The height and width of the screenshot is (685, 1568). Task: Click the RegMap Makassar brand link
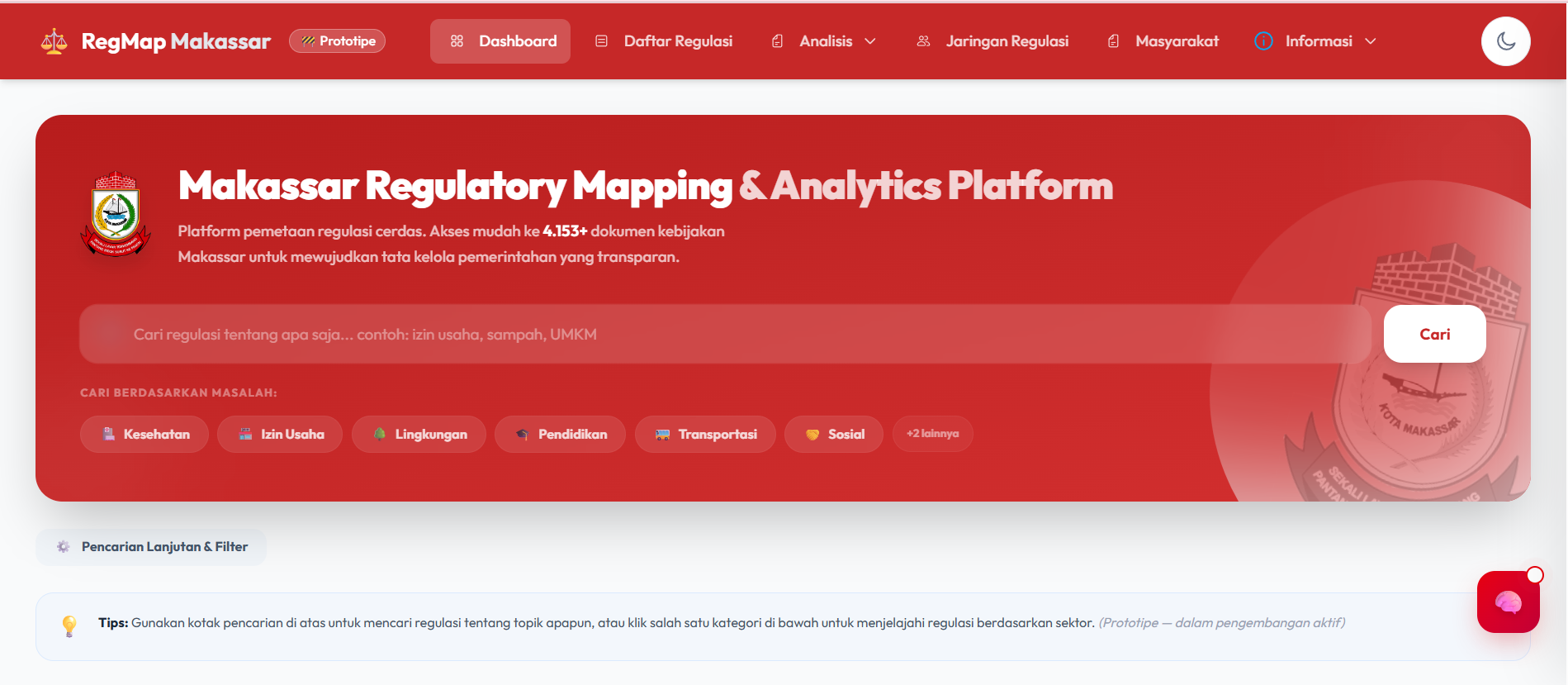click(156, 41)
